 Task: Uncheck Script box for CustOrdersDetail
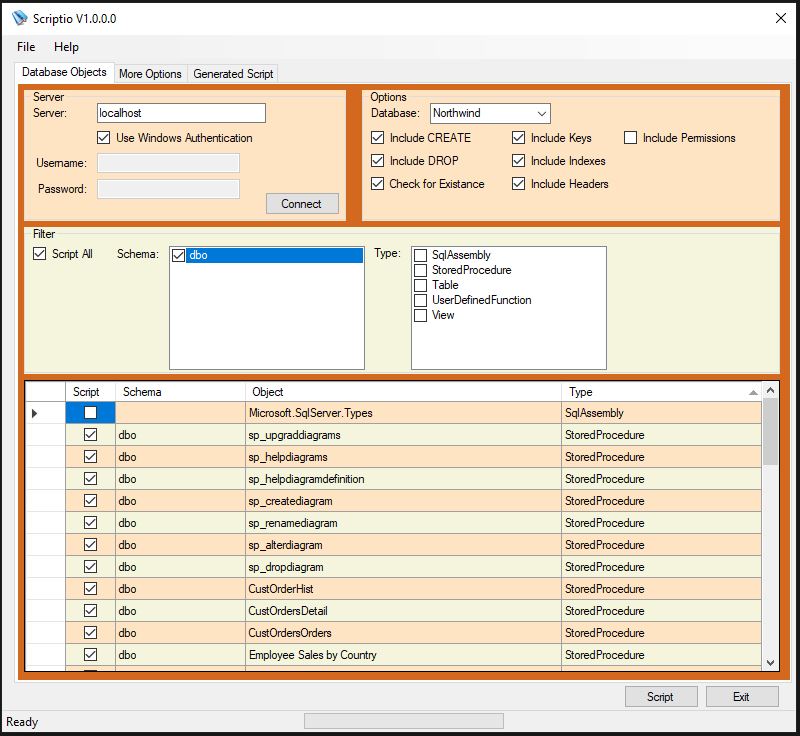(x=90, y=611)
